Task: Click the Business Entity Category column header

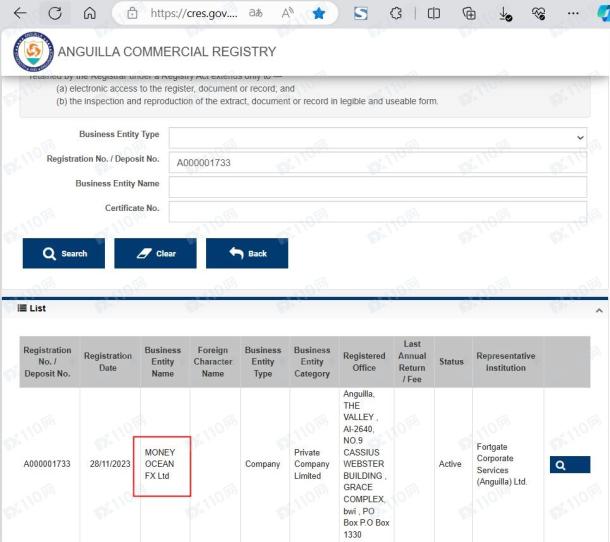Action: coord(312,362)
